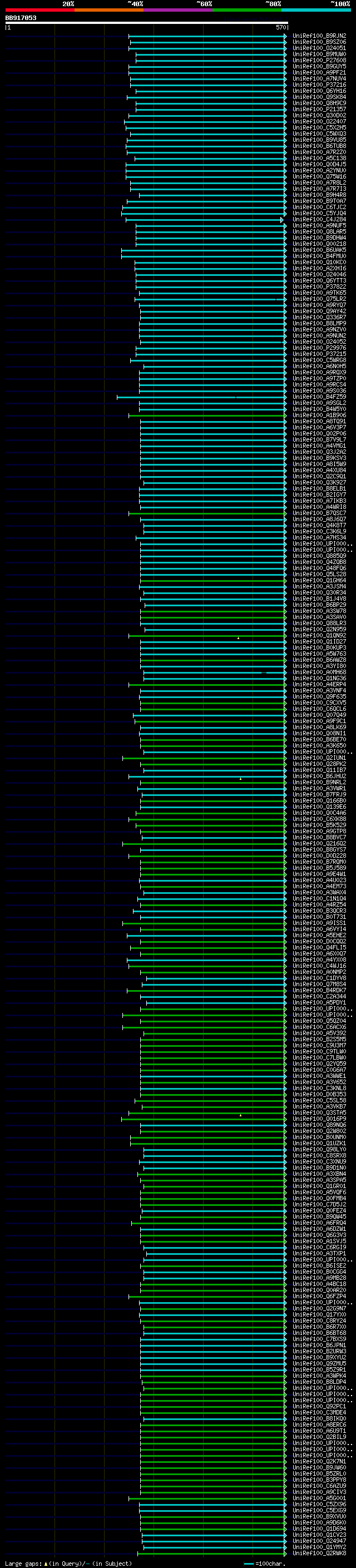Select hit label UniRef100_A5G001
Screen dimensions: 356x1568
[x=319, y=1498]
